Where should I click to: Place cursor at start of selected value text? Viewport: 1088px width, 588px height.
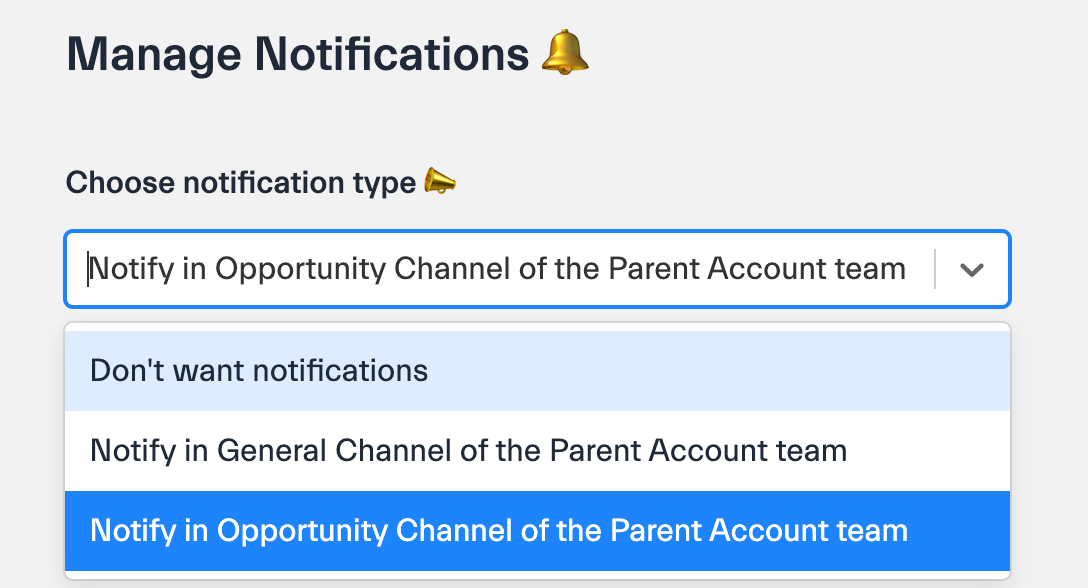click(x=90, y=269)
